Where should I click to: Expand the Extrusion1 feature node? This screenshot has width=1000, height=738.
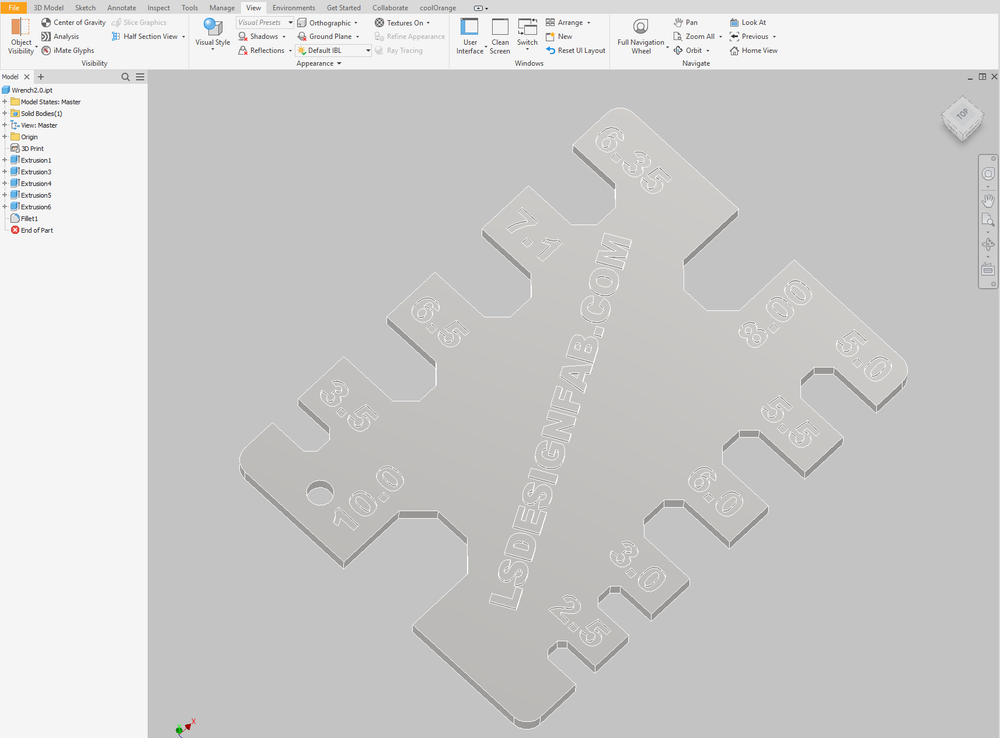click(x=4, y=160)
